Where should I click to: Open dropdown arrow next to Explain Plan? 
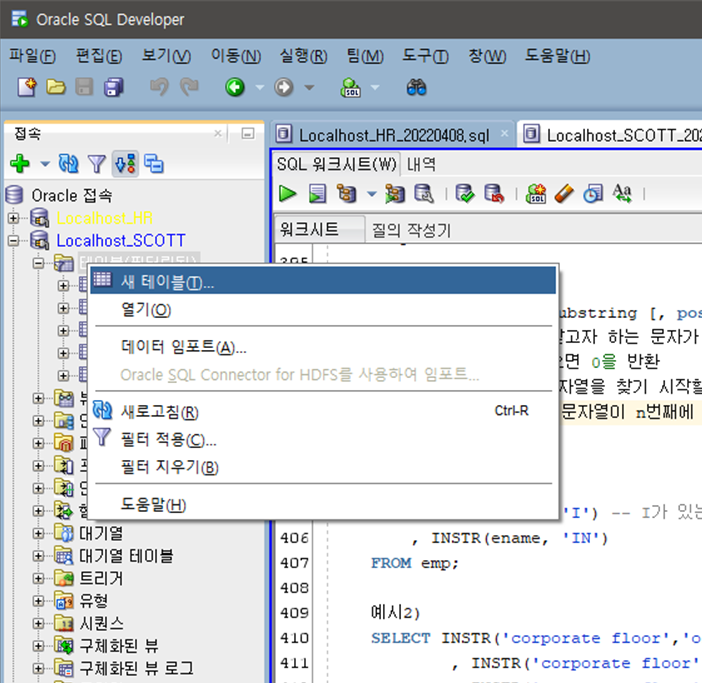coord(371,194)
